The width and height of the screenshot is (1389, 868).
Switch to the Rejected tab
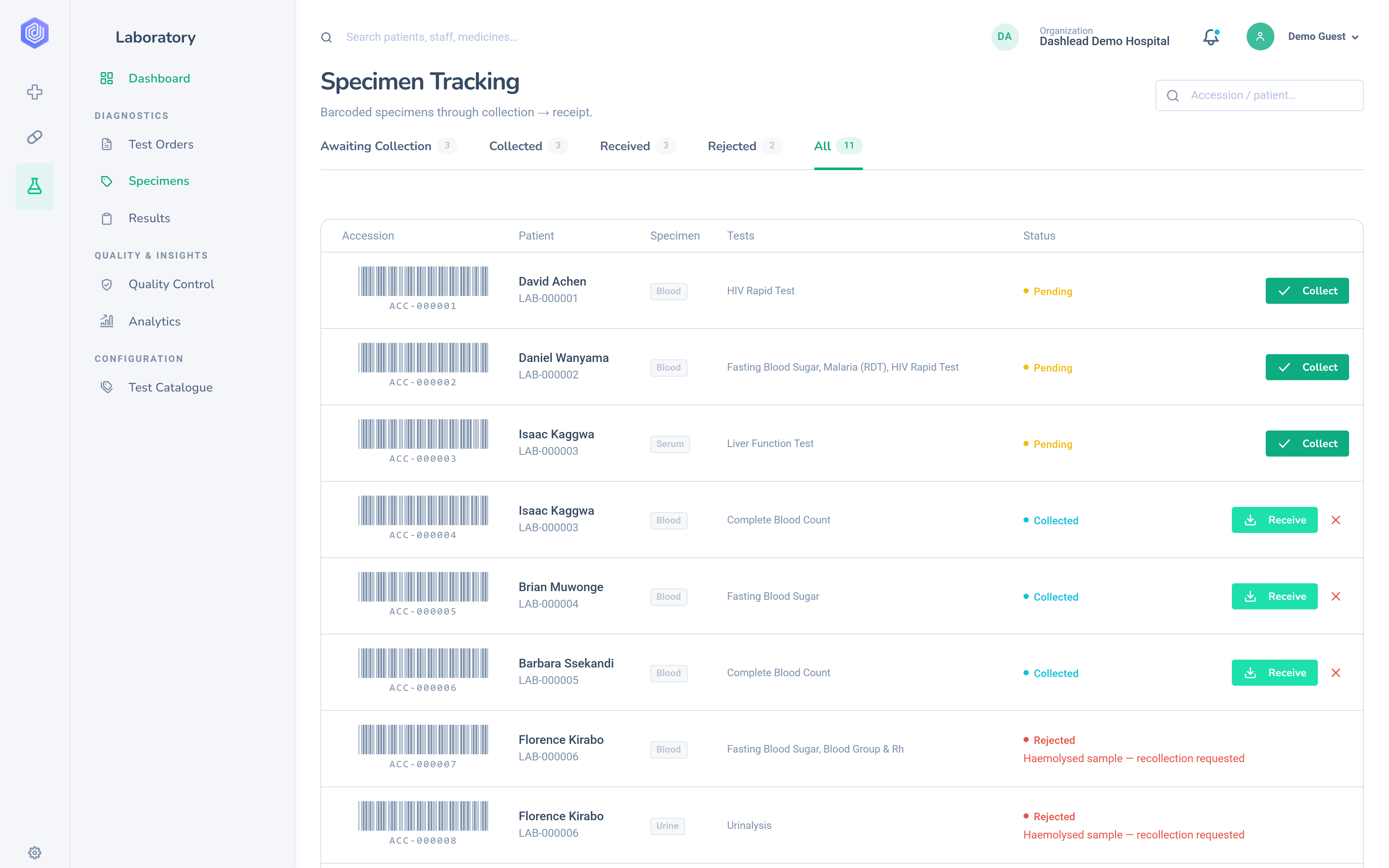click(745, 146)
